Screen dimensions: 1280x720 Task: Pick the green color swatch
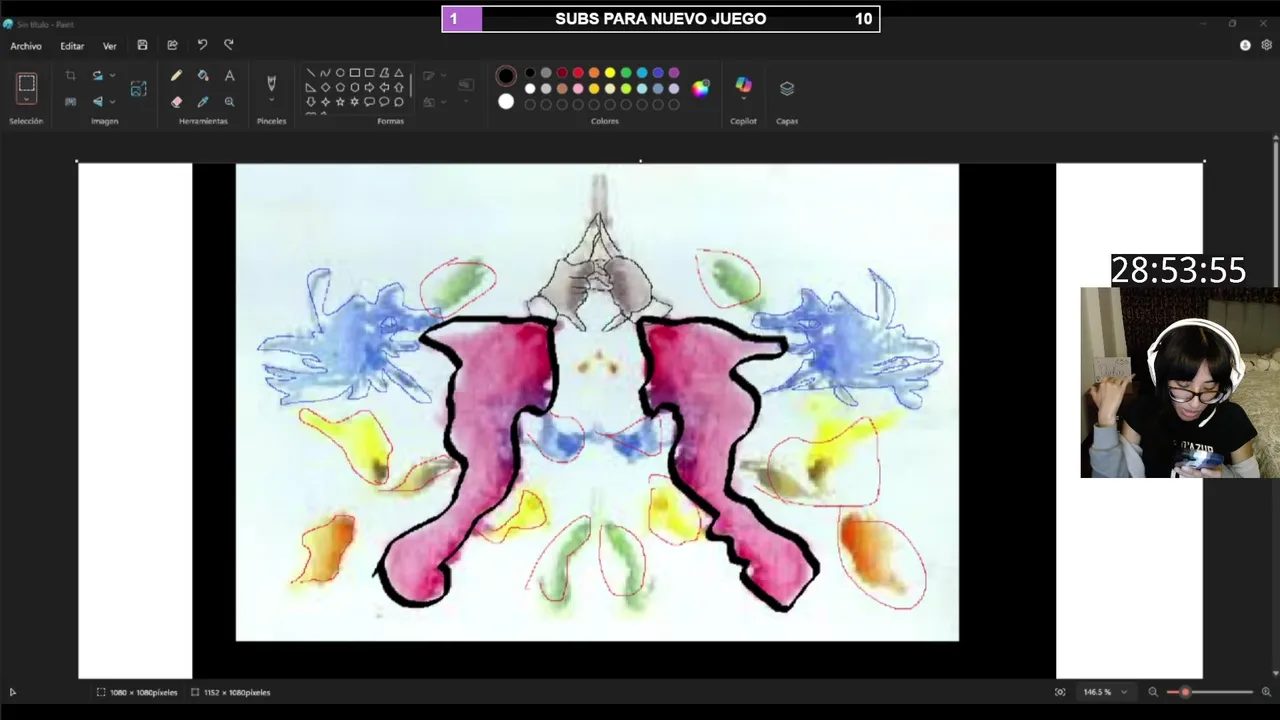click(x=626, y=73)
